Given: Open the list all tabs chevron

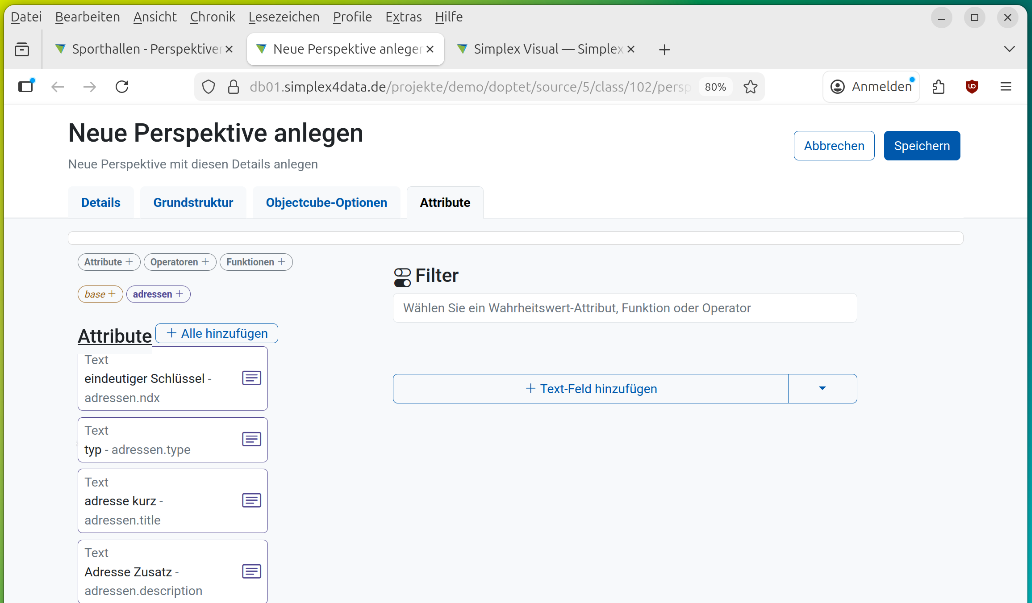Looking at the screenshot, I should [x=1009, y=49].
